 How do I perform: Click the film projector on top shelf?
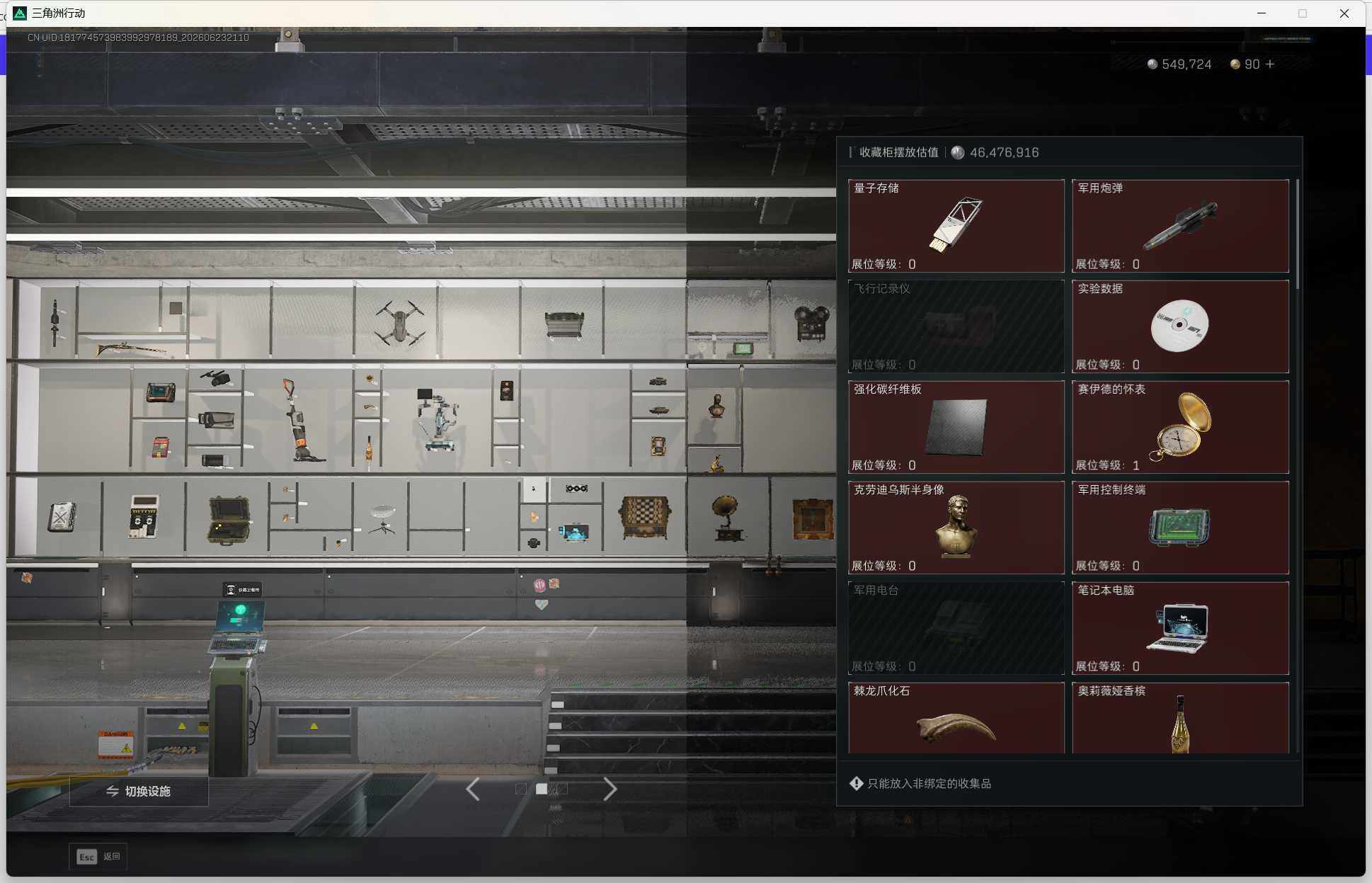pyautogui.click(x=811, y=324)
